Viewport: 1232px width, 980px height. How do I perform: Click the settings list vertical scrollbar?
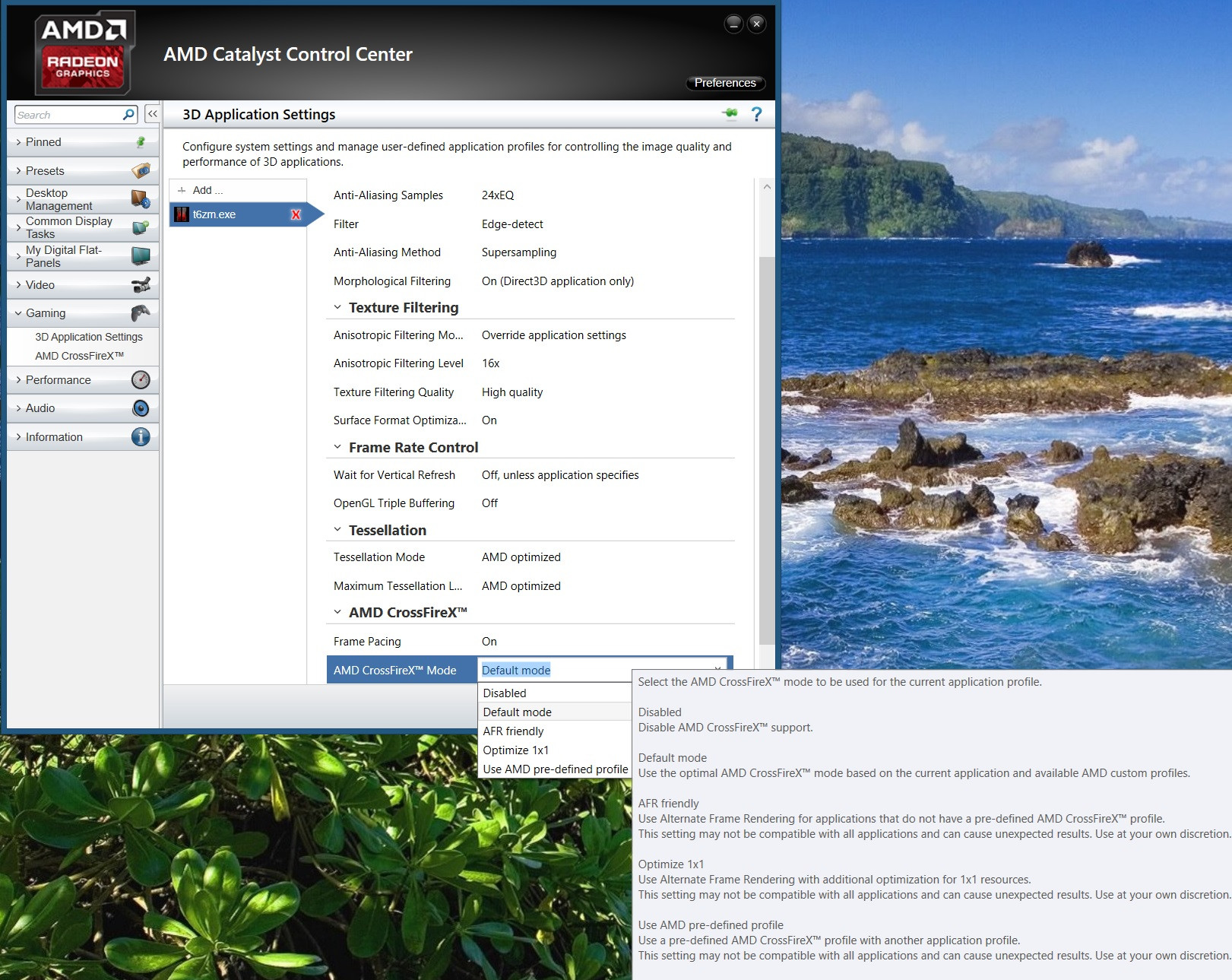coord(767,452)
